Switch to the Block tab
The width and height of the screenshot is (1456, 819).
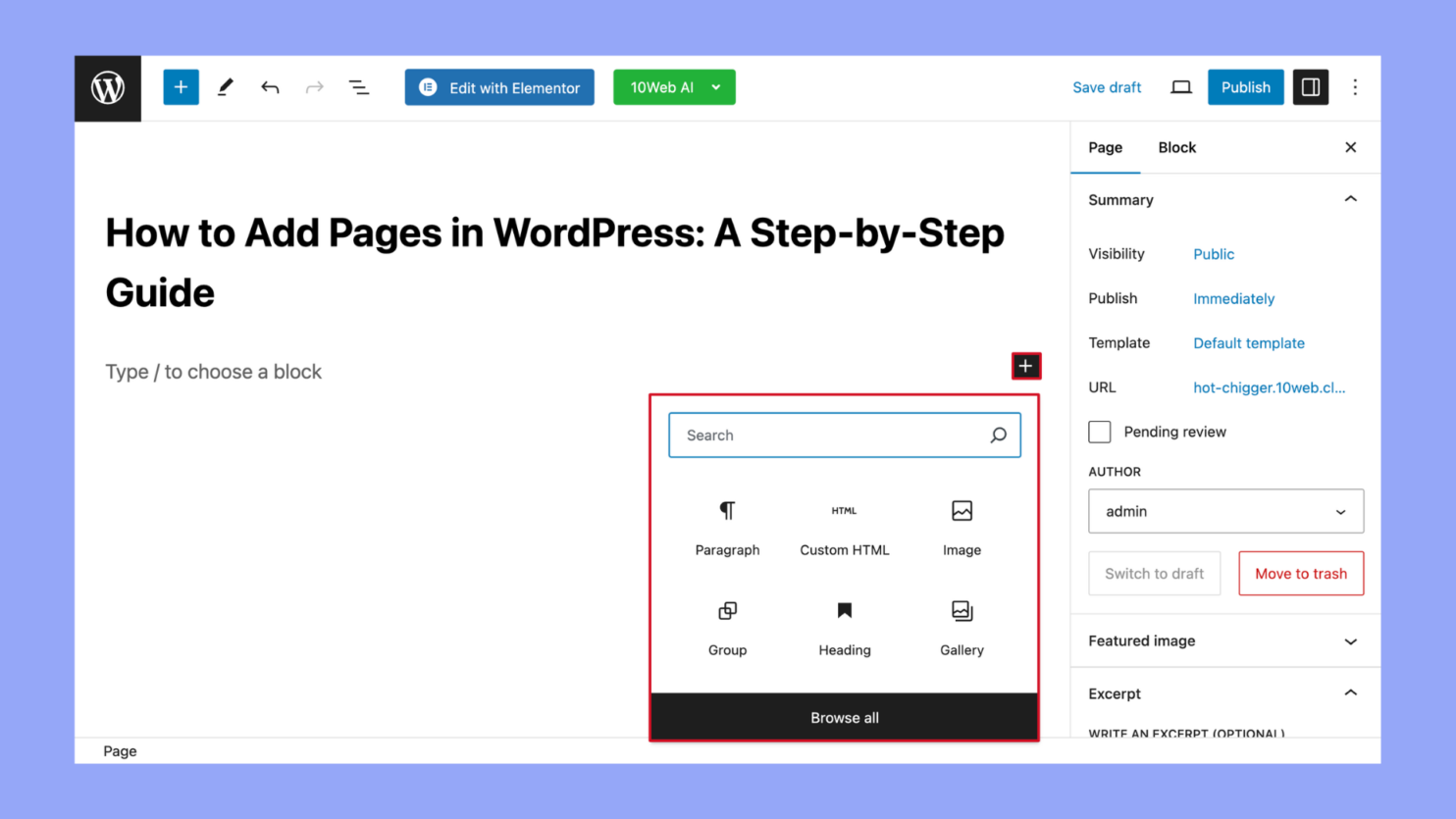coord(1176,147)
